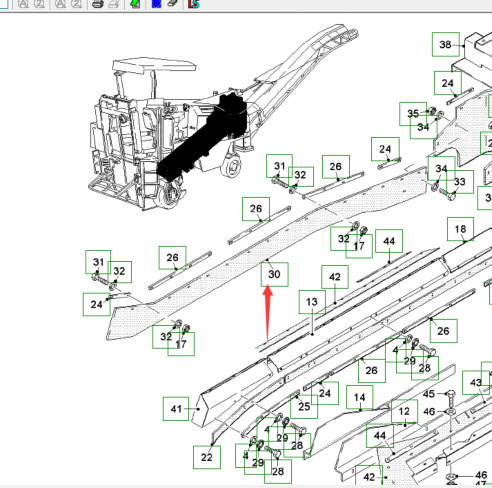Click part number 35 label
Screen dimensions: 492x488
pos(413,114)
